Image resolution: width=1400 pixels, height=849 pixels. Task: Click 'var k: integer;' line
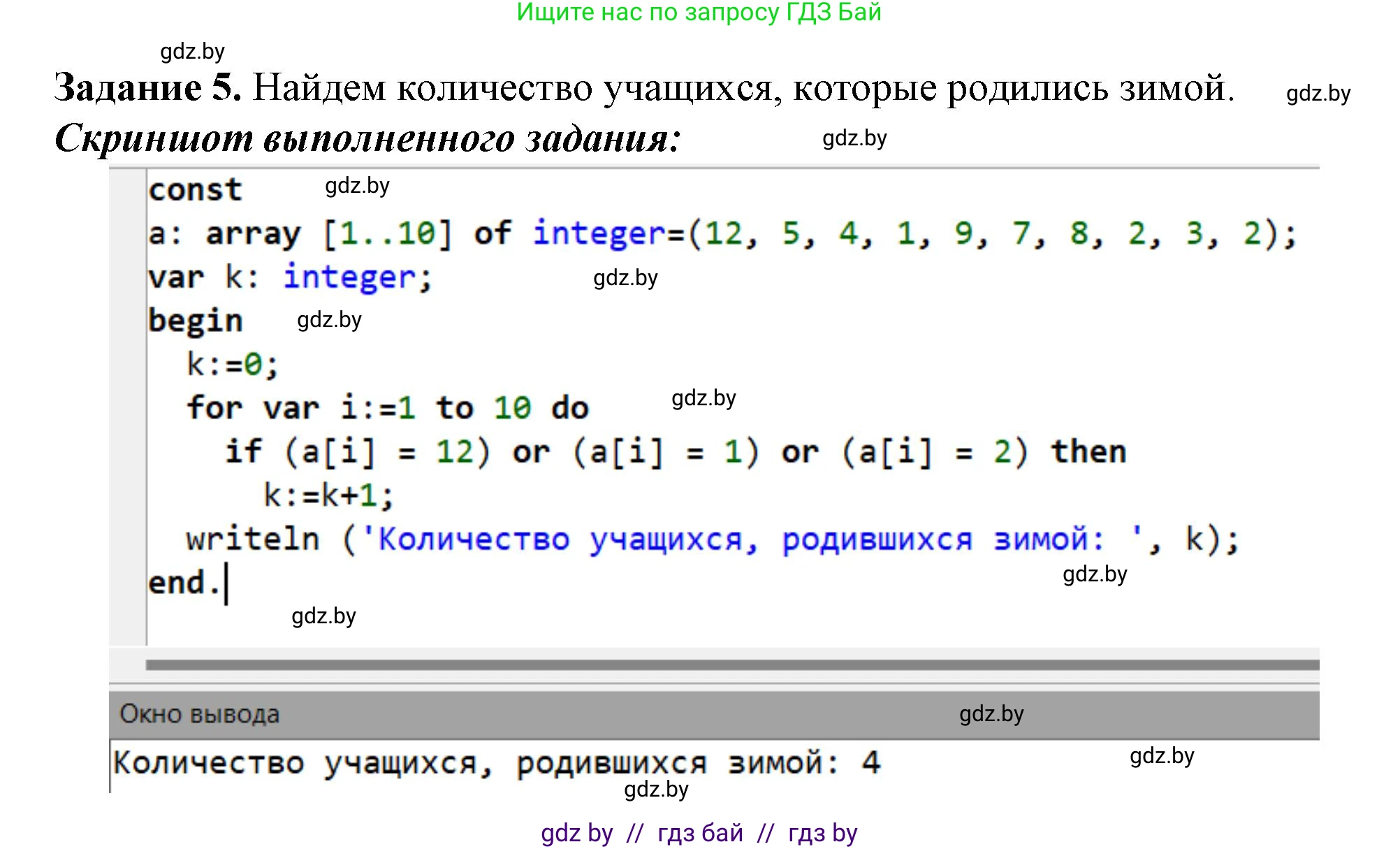(290, 277)
